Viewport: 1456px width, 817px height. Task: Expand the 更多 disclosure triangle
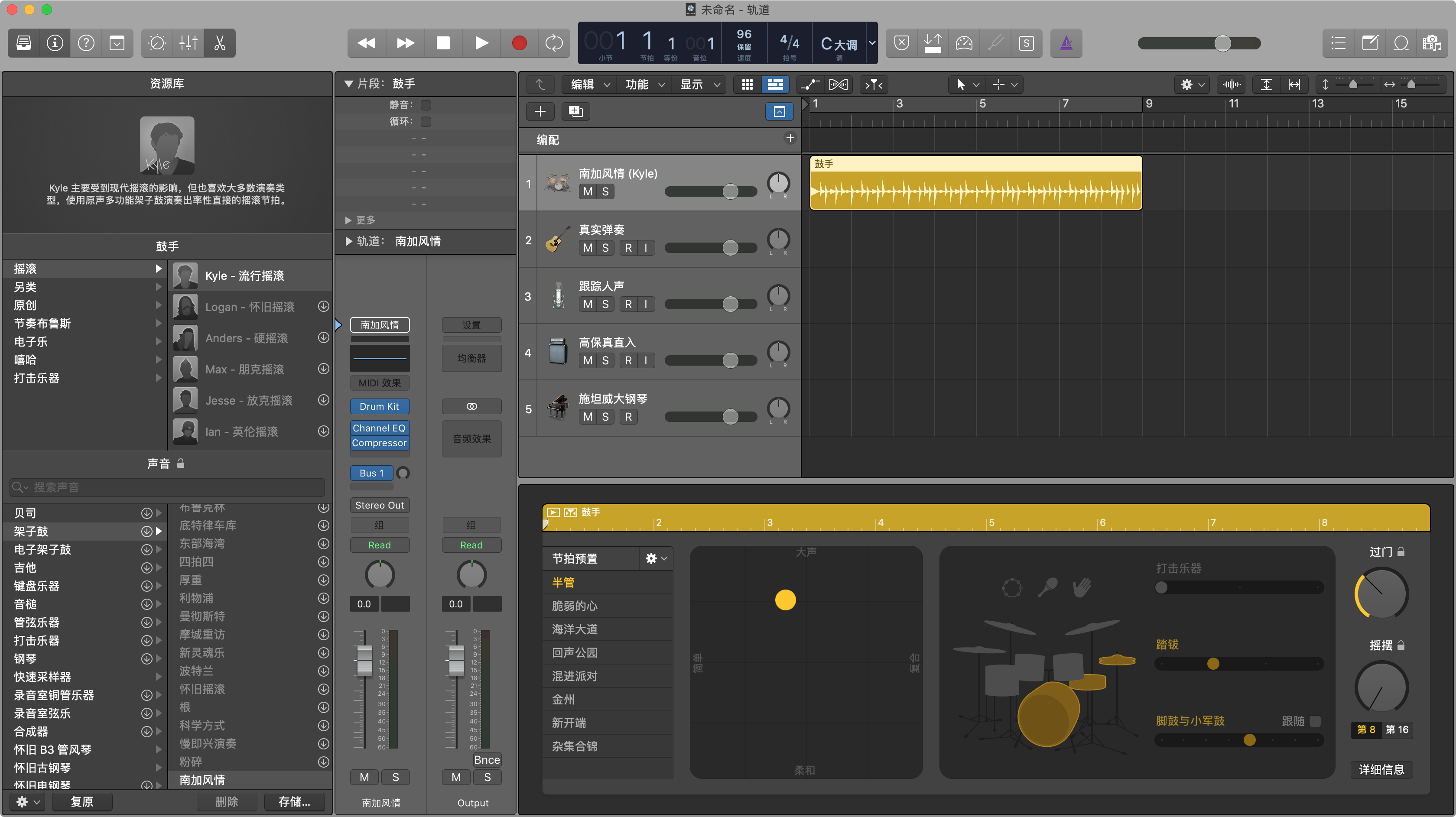(x=348, y=220)
